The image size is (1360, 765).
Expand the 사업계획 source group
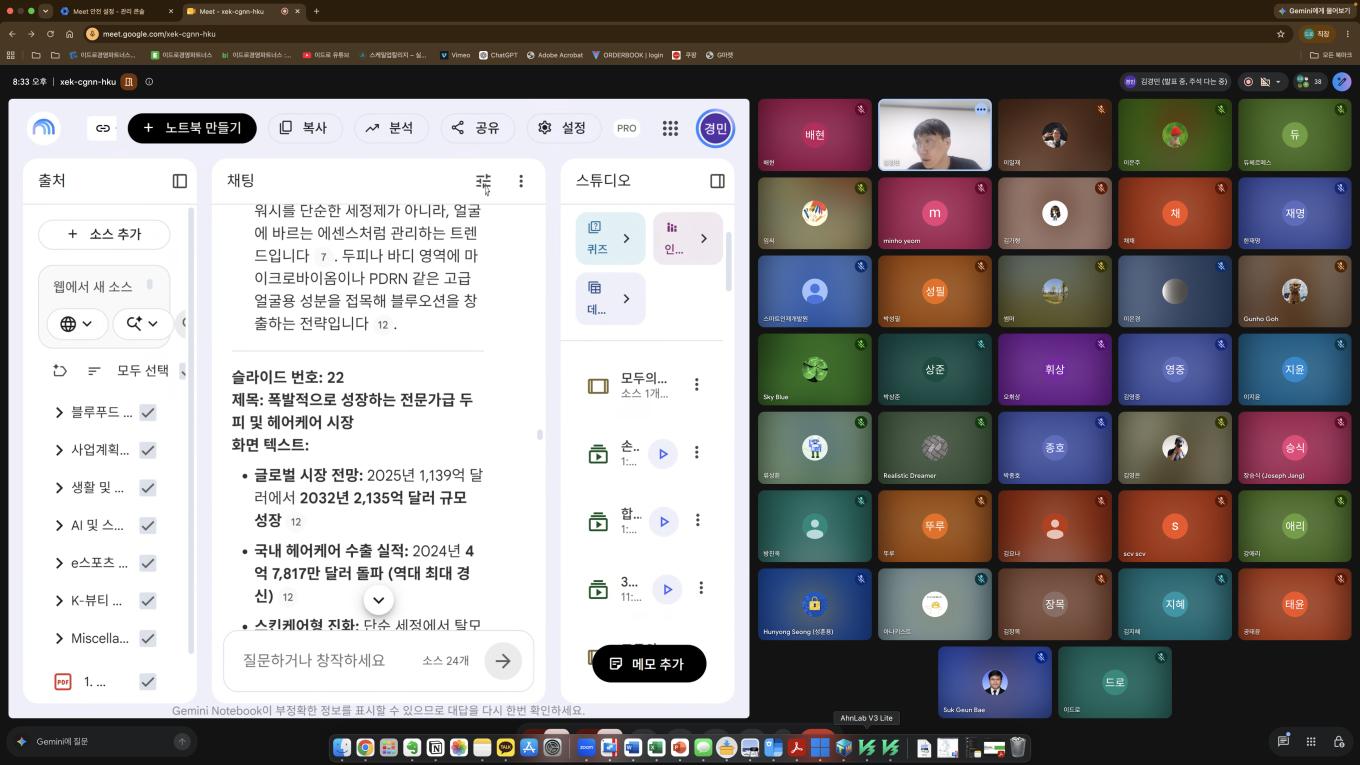(x=59, y=450)
